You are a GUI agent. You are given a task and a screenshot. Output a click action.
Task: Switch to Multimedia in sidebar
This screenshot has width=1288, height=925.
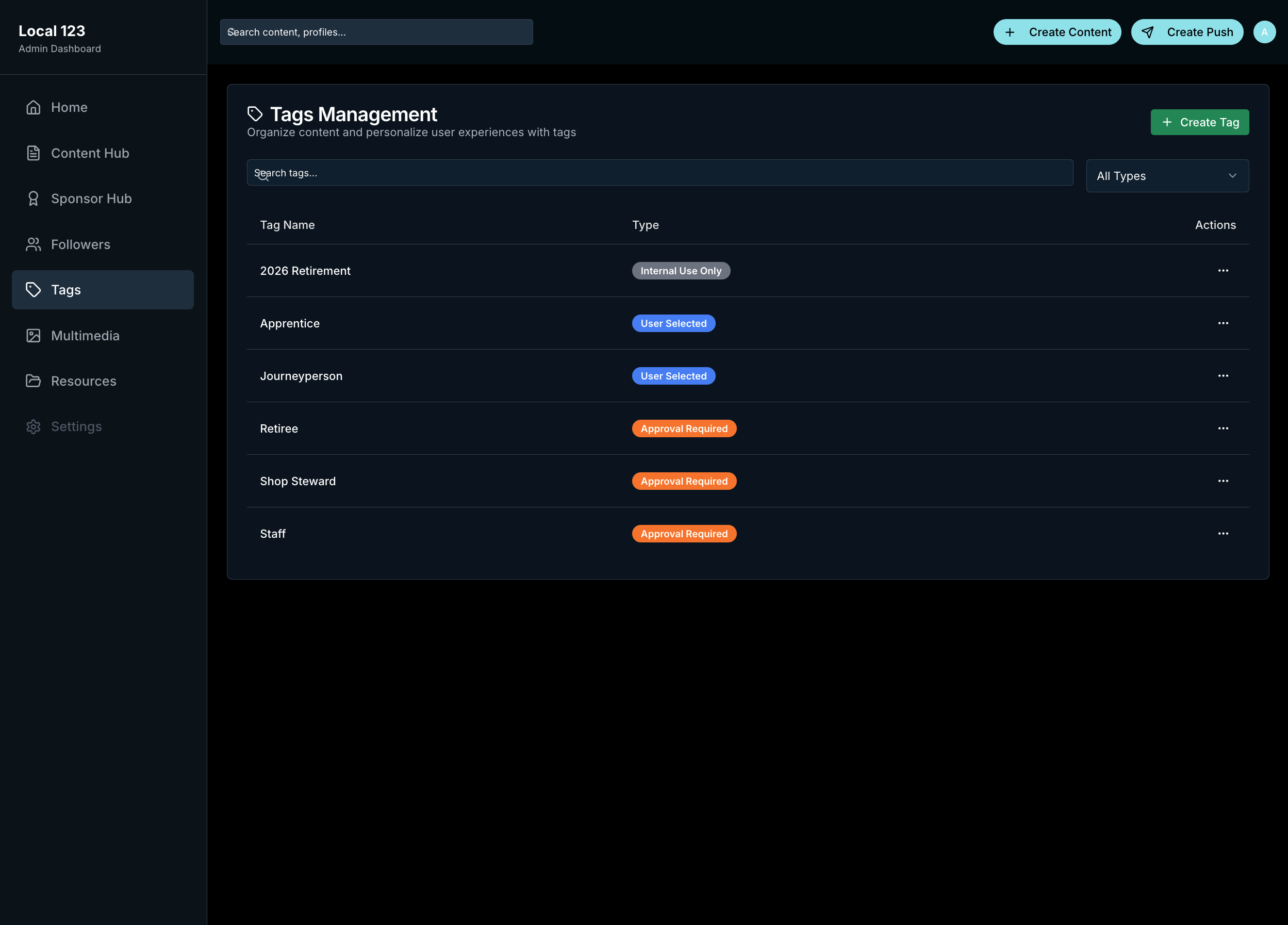(x=103, y=336)
